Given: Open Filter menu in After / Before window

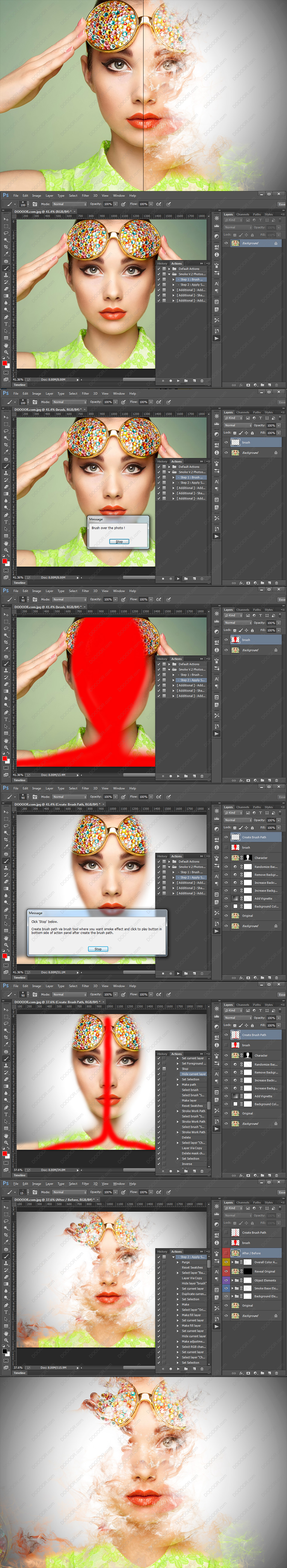Looking at the screenshot, I should [85, 1184].
